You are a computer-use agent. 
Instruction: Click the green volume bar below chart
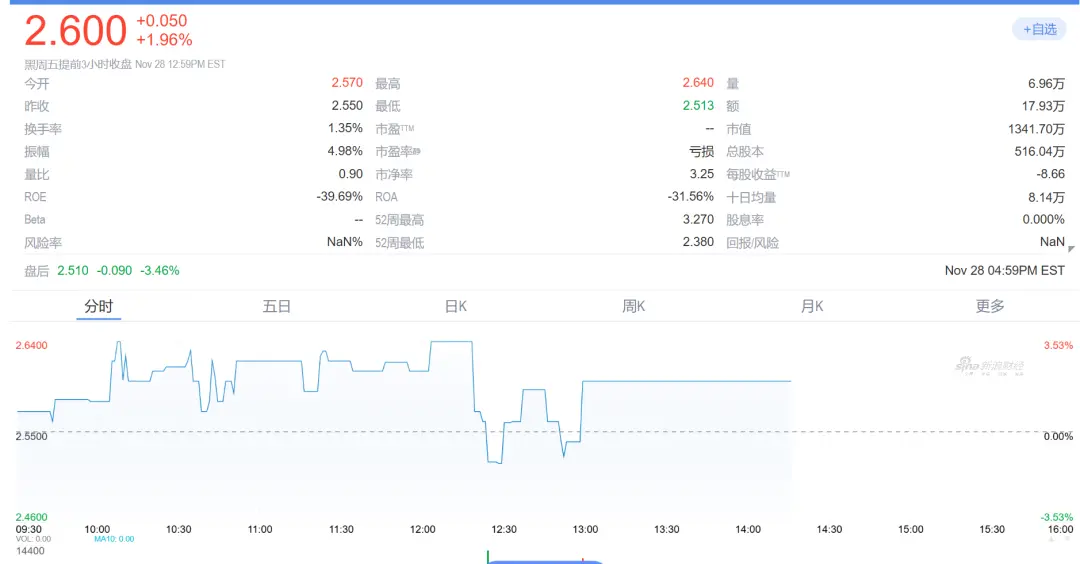tap(487, 556)
